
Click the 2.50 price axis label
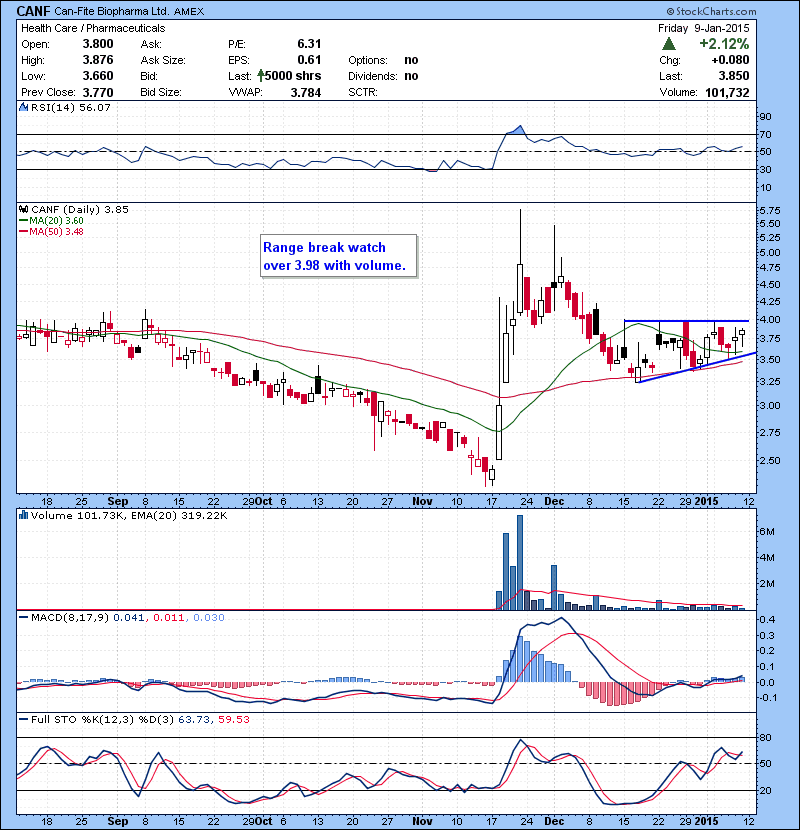point(770,460)
